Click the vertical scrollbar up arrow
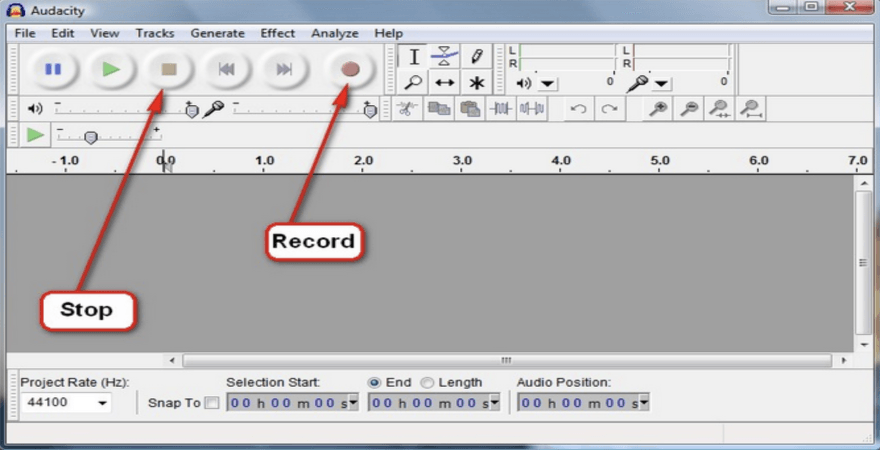This screenshot has height=450, width=880. (x=863, y=182)
